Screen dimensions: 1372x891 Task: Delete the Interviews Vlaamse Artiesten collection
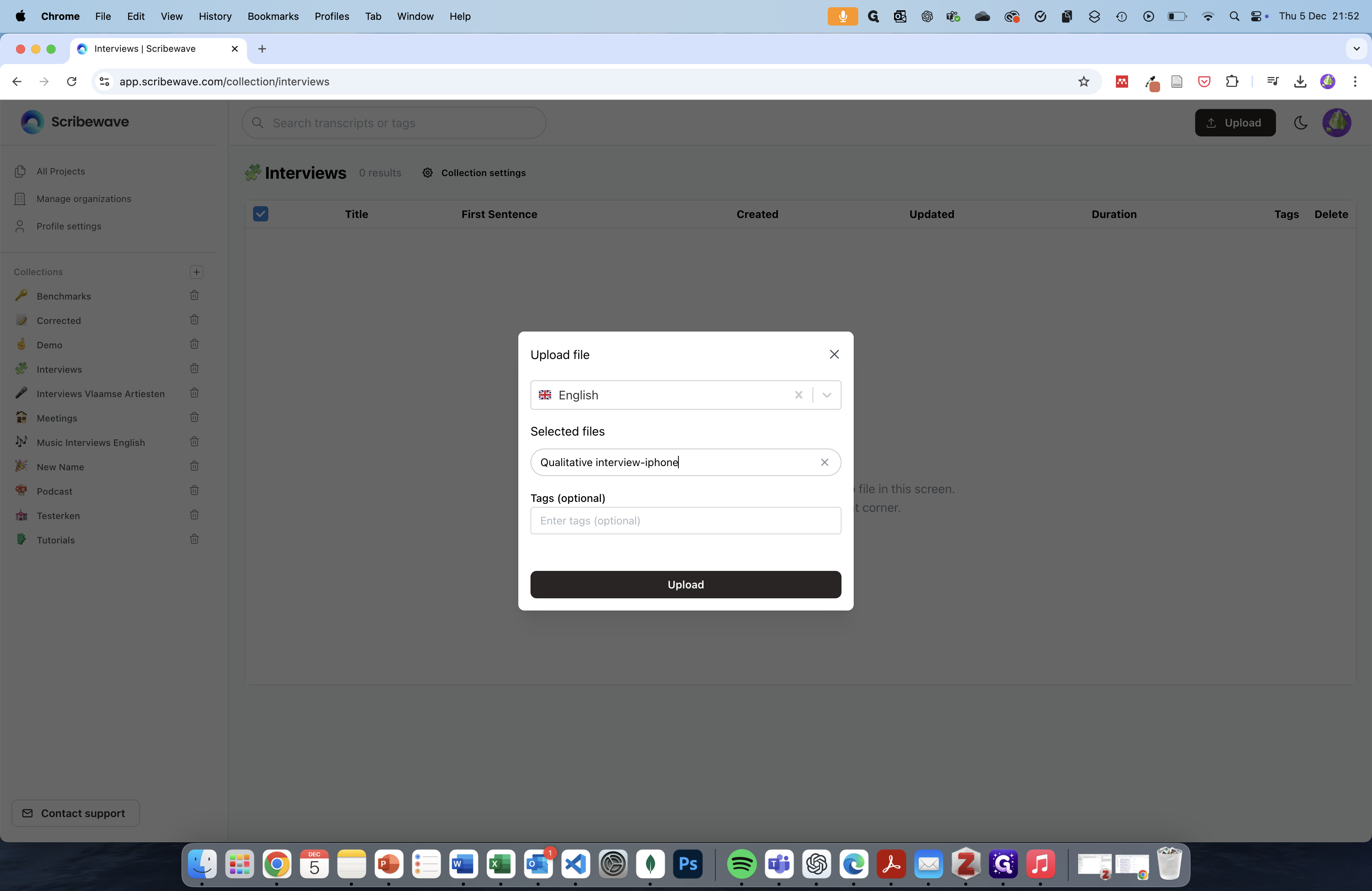pyautogui.click(x=194, y=393)
